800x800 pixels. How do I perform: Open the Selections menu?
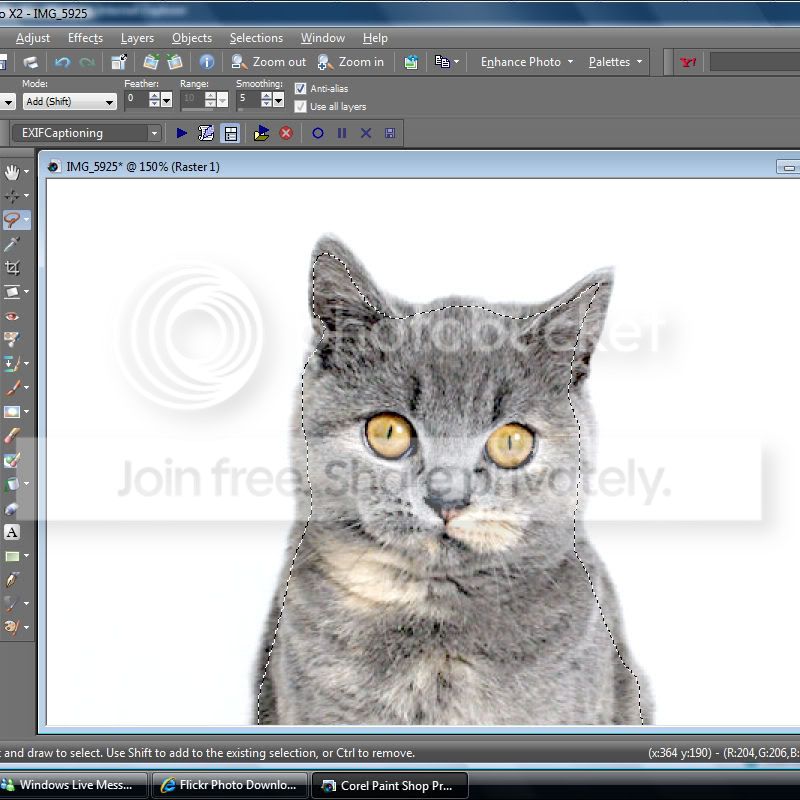pos(256,38)
